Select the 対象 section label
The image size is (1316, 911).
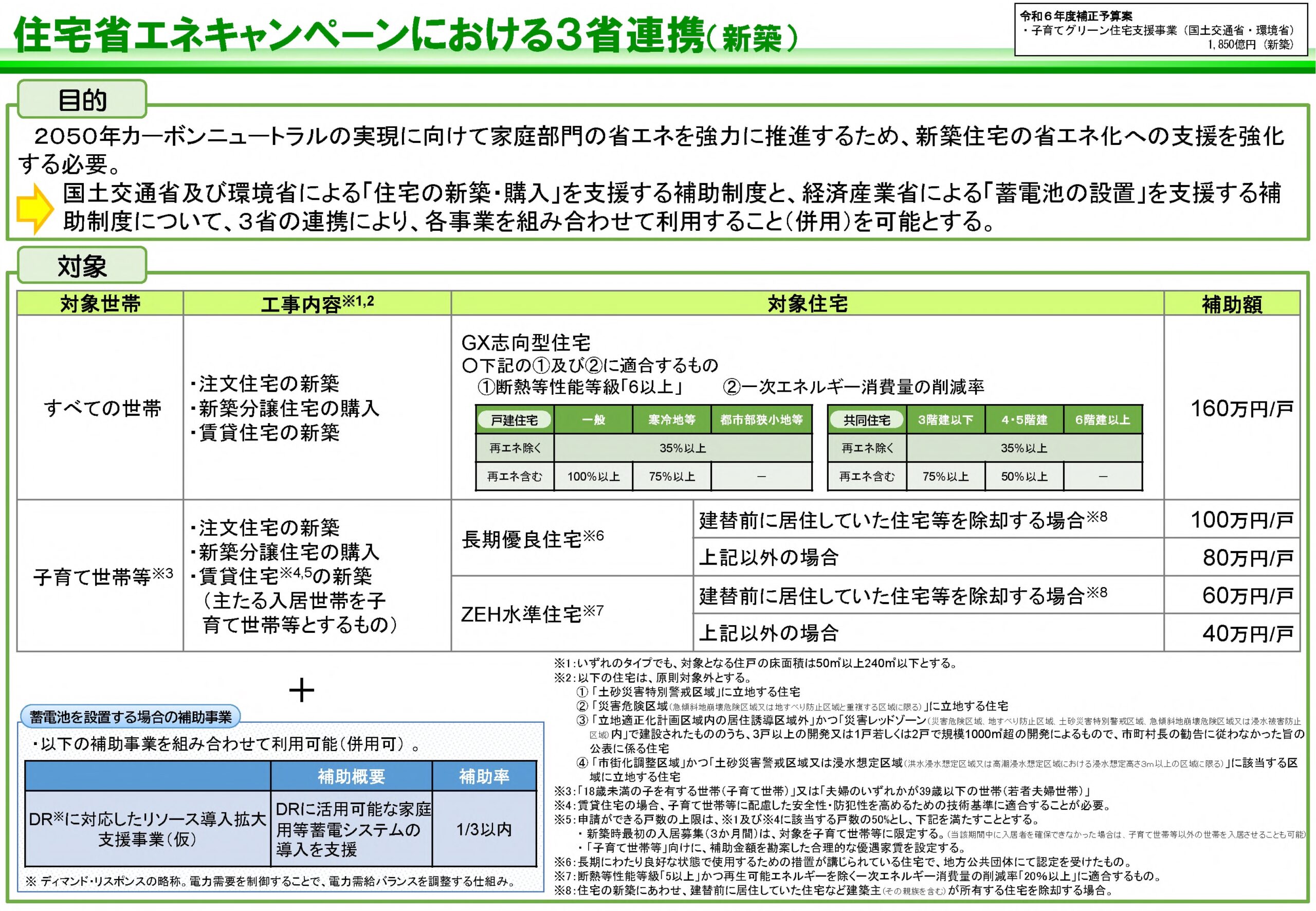82,266
